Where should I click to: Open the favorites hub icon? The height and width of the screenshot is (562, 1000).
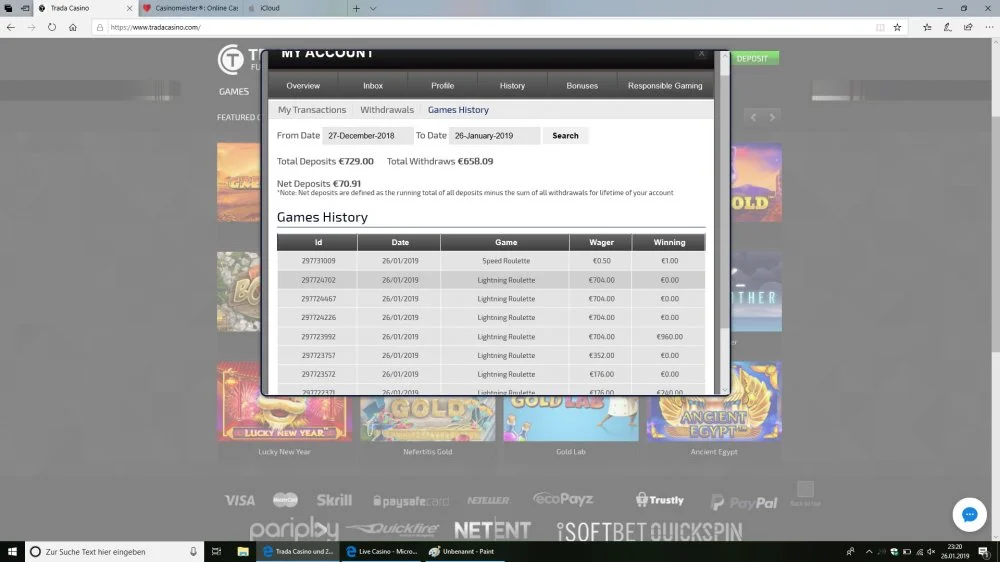pos(927,27)
